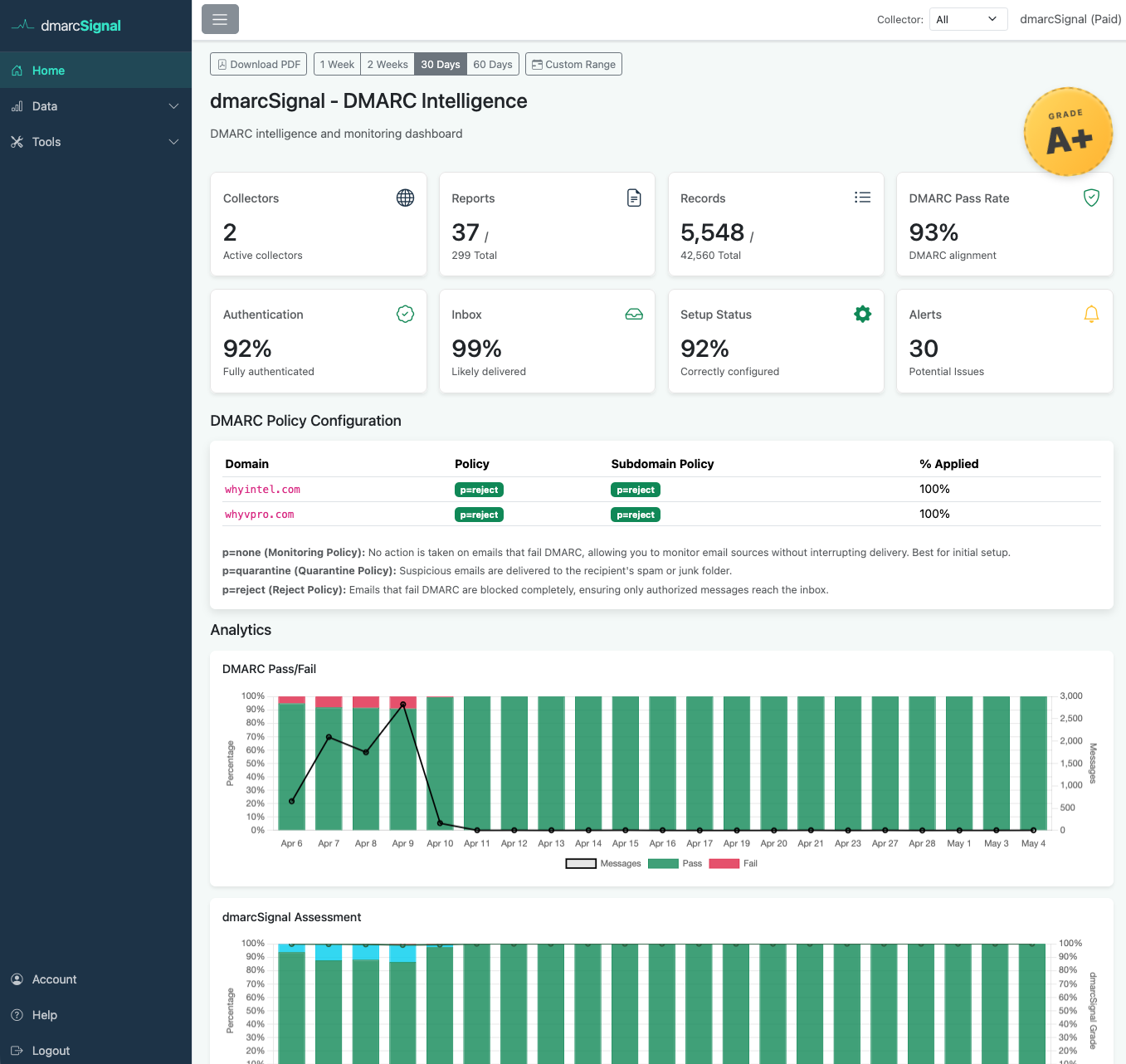The height and width of the screenshot is (1064, 1126).
Task: Click the dmarcSignal Assessment chart title
Action: [291, 917]
